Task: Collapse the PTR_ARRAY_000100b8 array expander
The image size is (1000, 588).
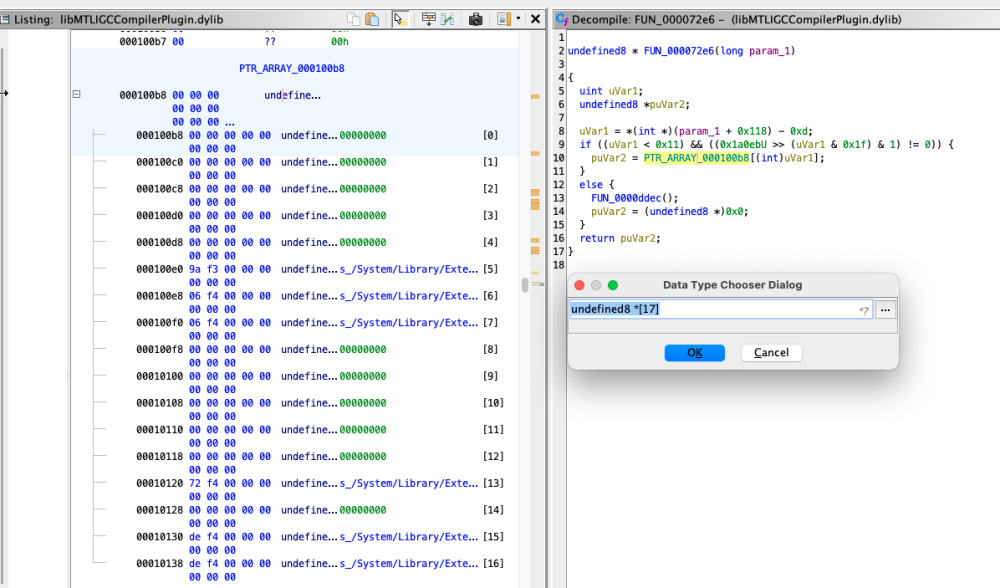Action: (x=77, y=94)
